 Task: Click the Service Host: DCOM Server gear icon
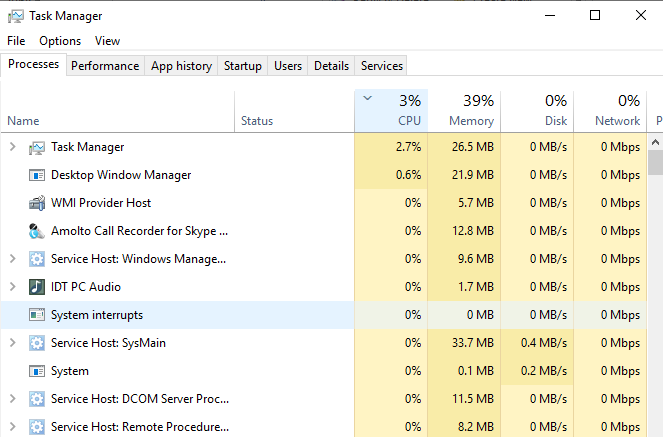(37, 399)
